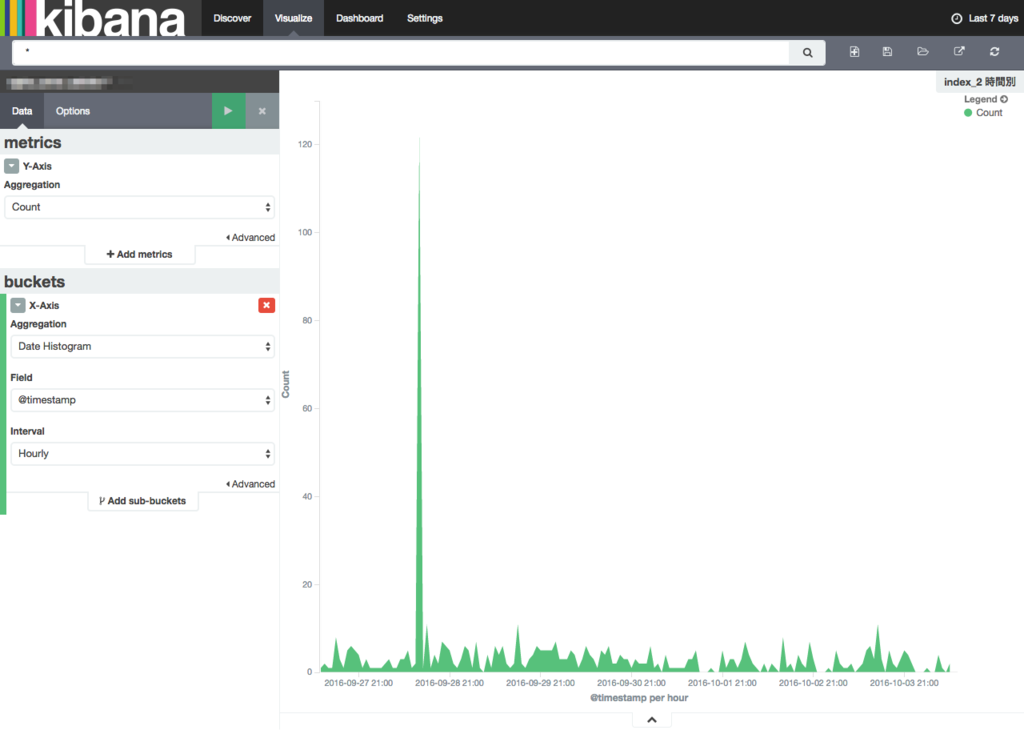Open a saved visualization folder icon
The width and height of the screenshot is (1024, 730).
pyautogui.click(x=923, y=52)
